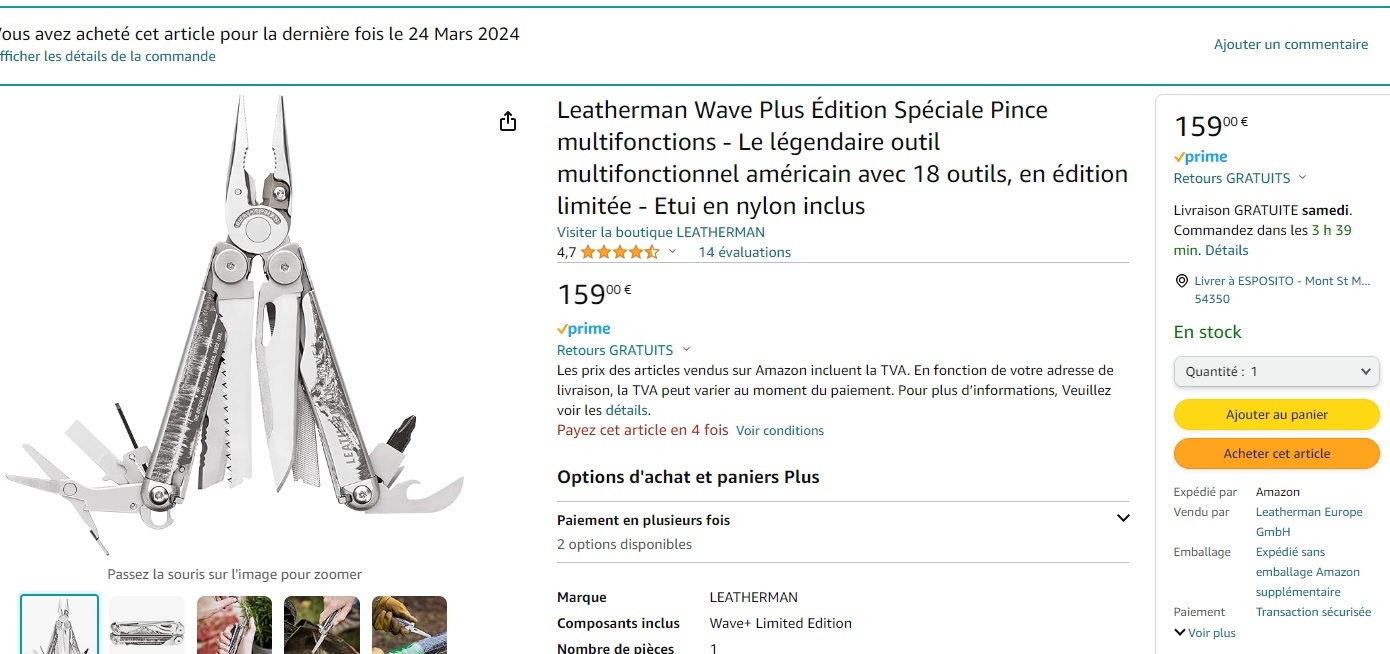Expand Retours GRATUITS under main price
Viewport: 1390px width, 654px height.
coord(623,350)
